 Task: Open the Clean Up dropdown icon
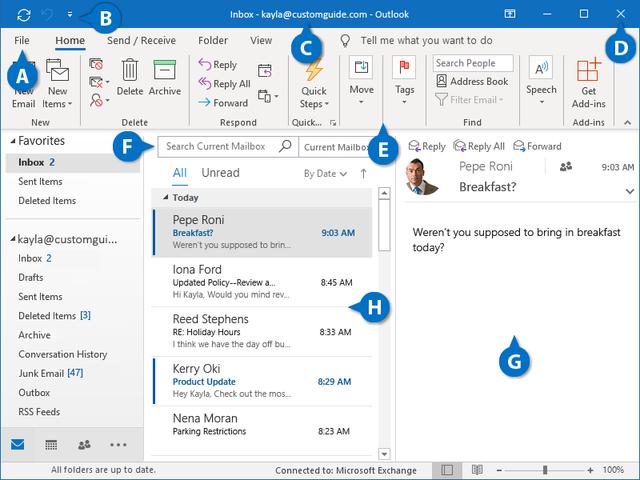pos(99,82)
